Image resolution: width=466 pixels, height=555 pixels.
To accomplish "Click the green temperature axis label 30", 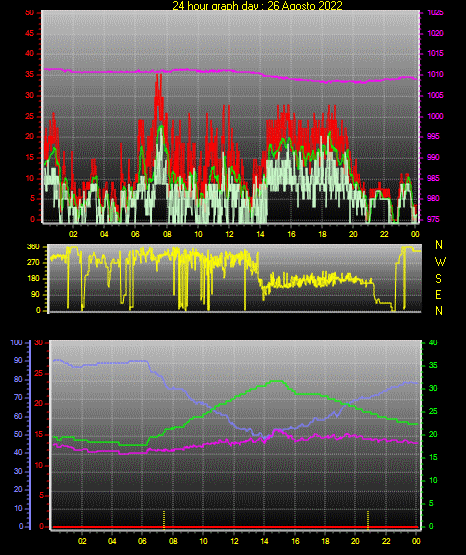I will pyautogui.click(x=433, y=388).
